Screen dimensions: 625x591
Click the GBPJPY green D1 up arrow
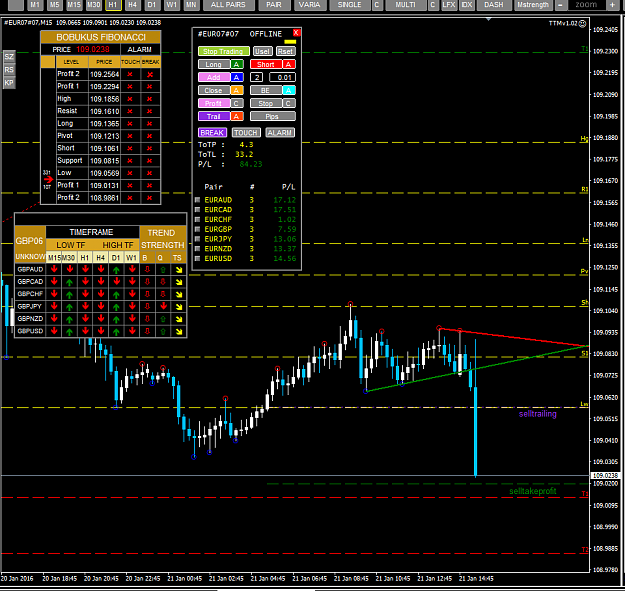116,307
